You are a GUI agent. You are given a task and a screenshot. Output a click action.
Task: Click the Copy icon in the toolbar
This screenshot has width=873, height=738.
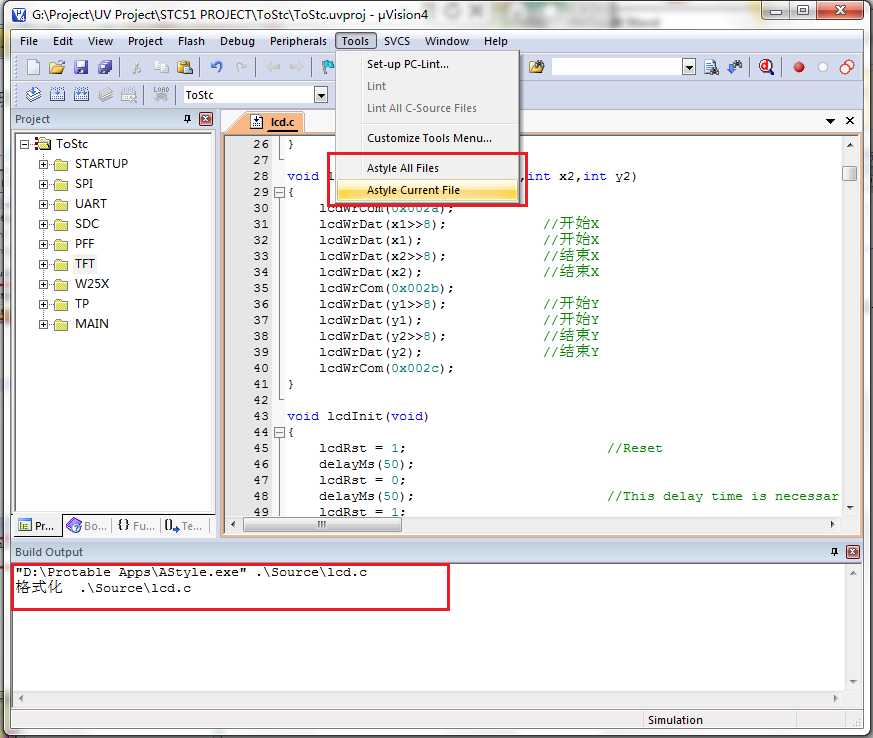point(161,67)
